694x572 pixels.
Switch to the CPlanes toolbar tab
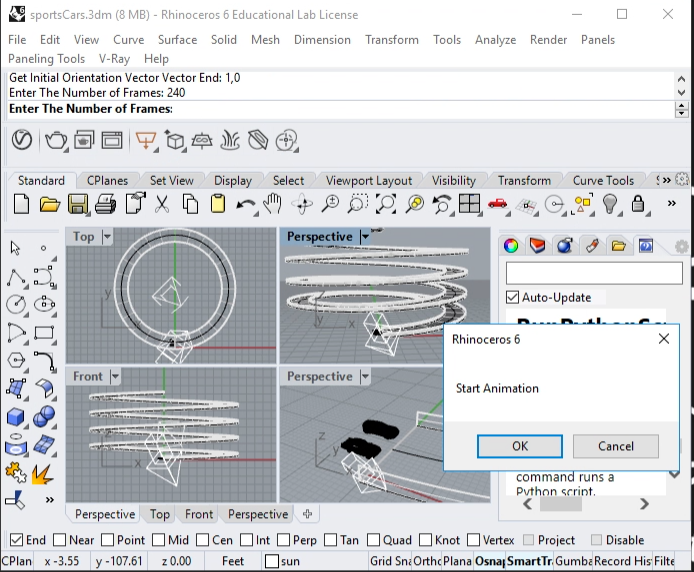(107, 180)
